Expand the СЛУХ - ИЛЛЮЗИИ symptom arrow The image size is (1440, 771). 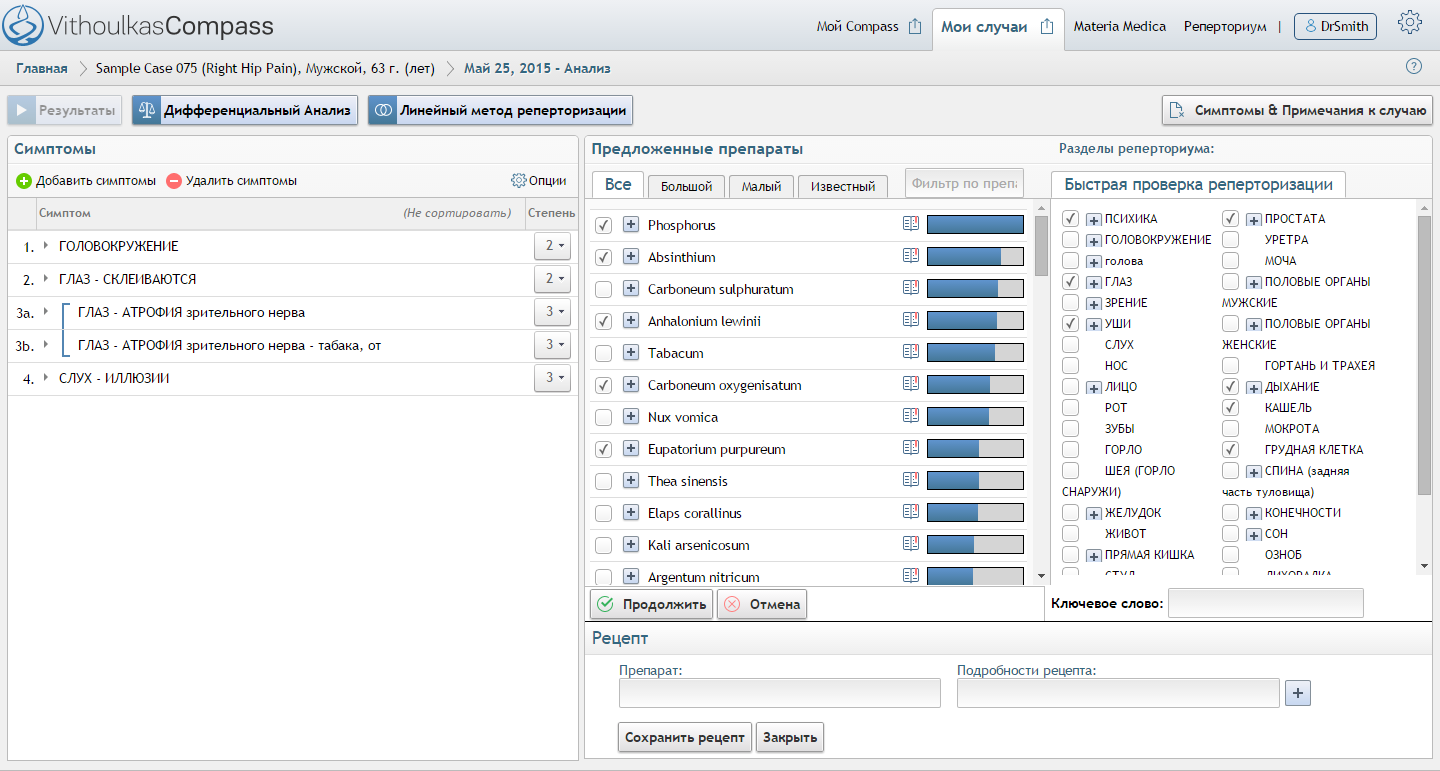pyautogui.click(x=46, y=378)
